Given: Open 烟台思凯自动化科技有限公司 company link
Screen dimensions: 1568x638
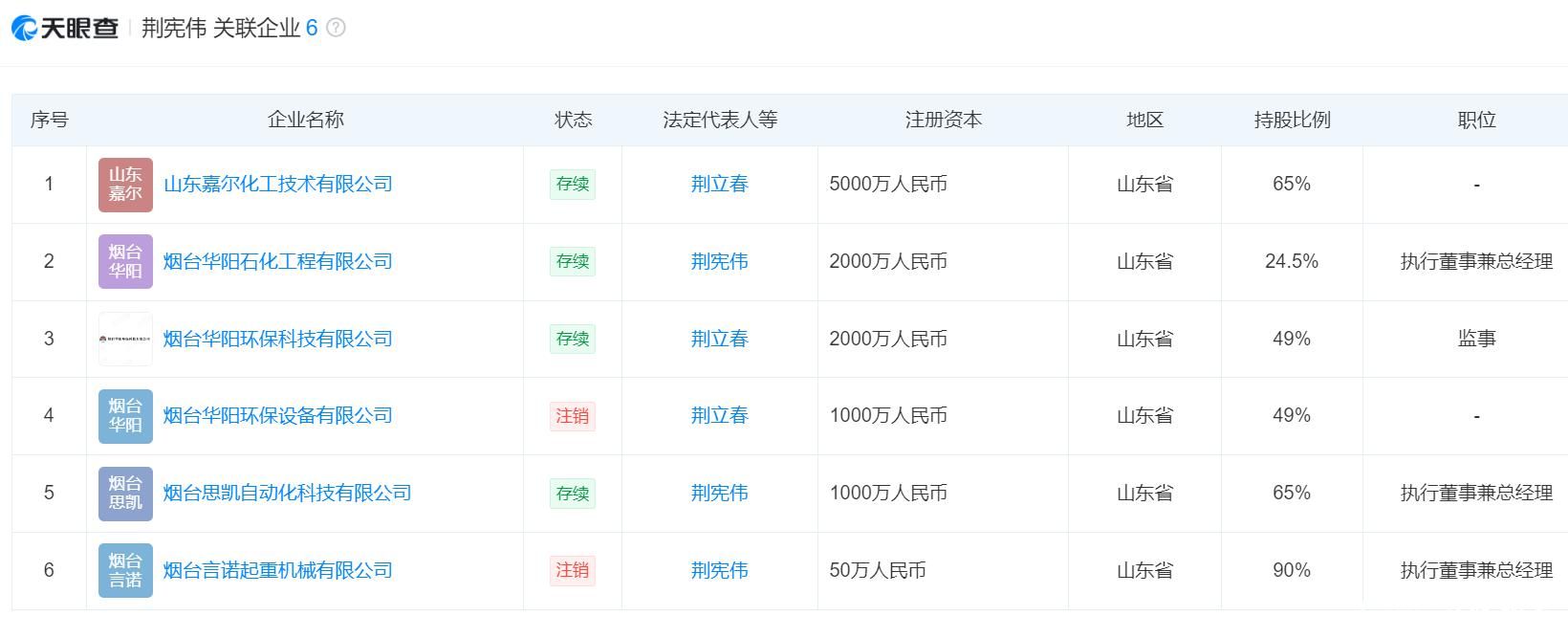Looking at the screenshot, I should [x=288, y=494].
